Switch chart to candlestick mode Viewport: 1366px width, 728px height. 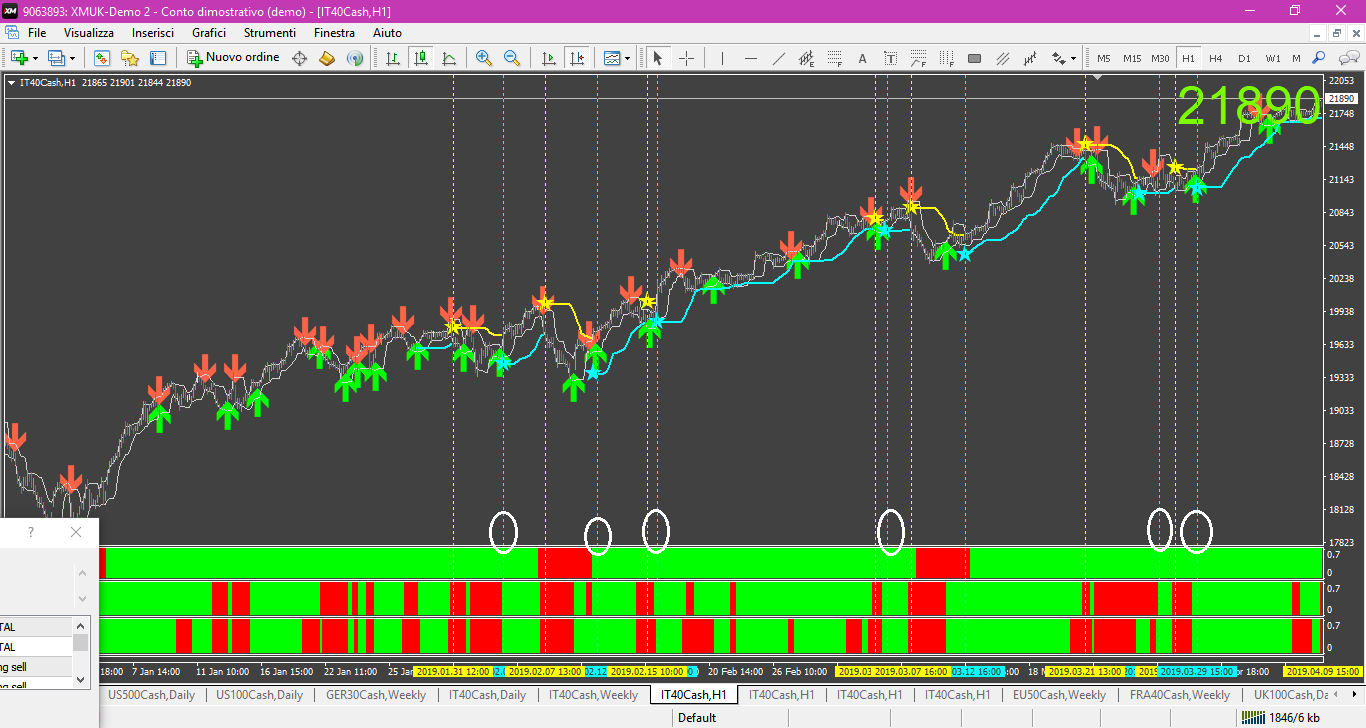click(x=420, y=58)
